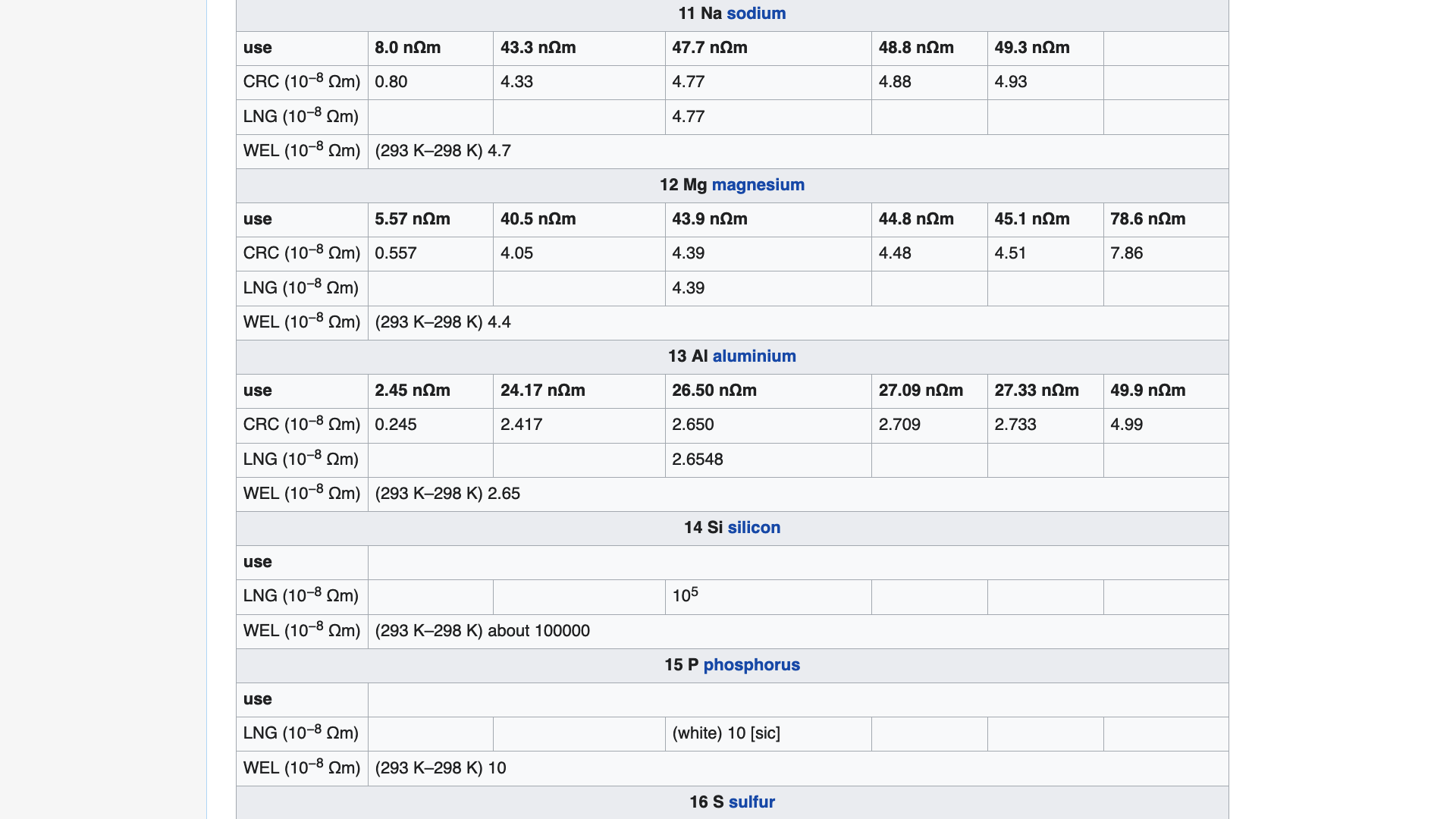Open the magnesium element link
The image size is (1456, 819).
[758, 185]
